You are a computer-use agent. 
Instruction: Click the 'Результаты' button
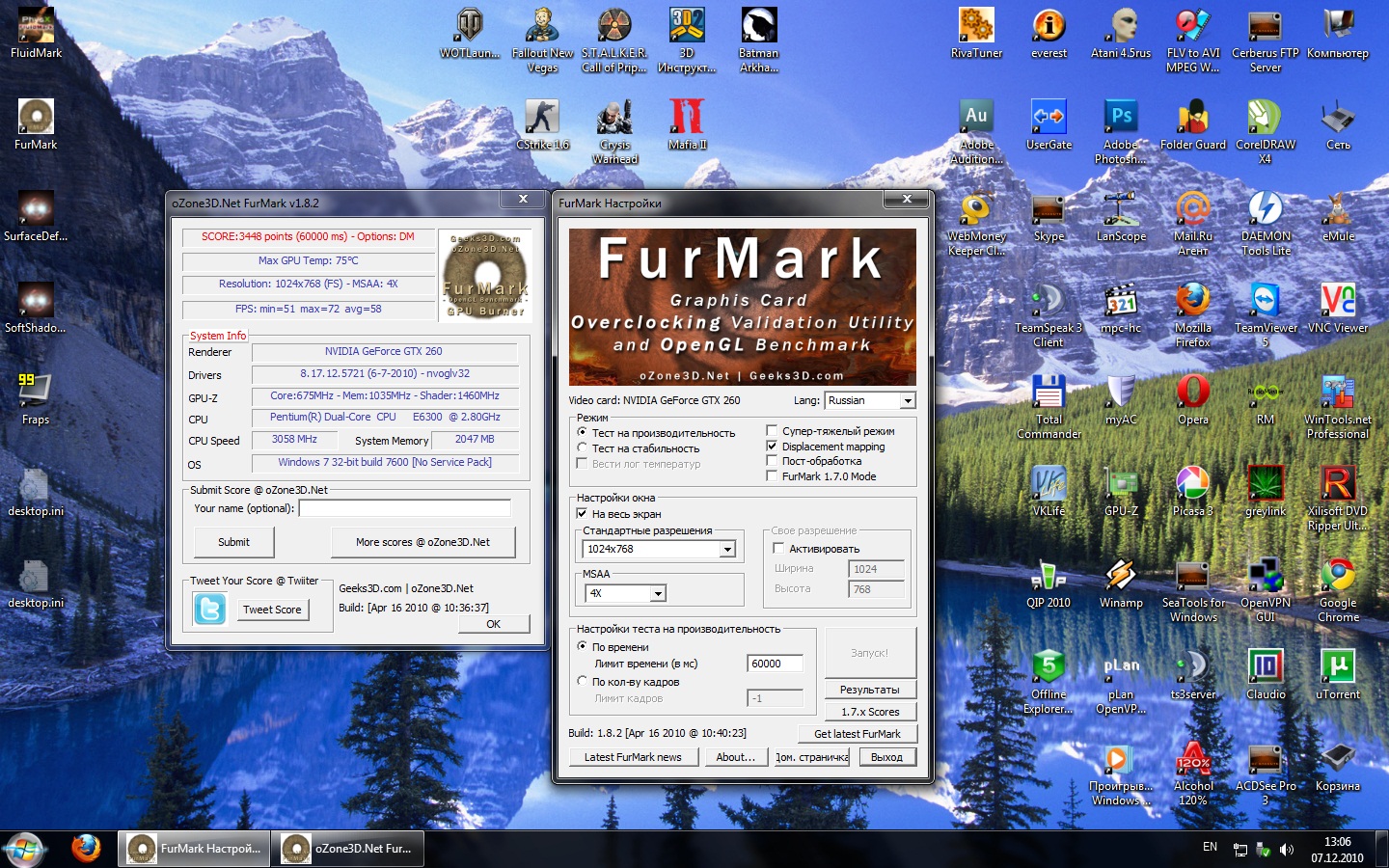(870, 690)
